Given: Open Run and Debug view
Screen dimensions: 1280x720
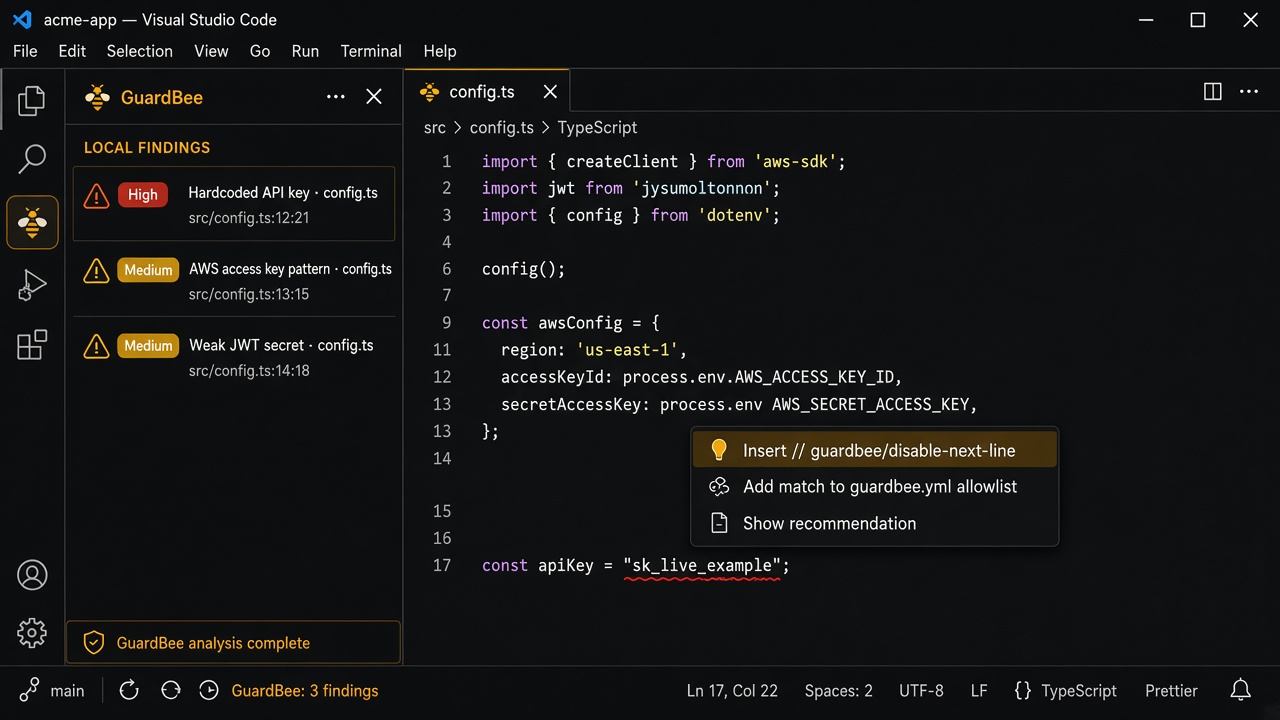Looking at the screenshot, I should (32, 285).
